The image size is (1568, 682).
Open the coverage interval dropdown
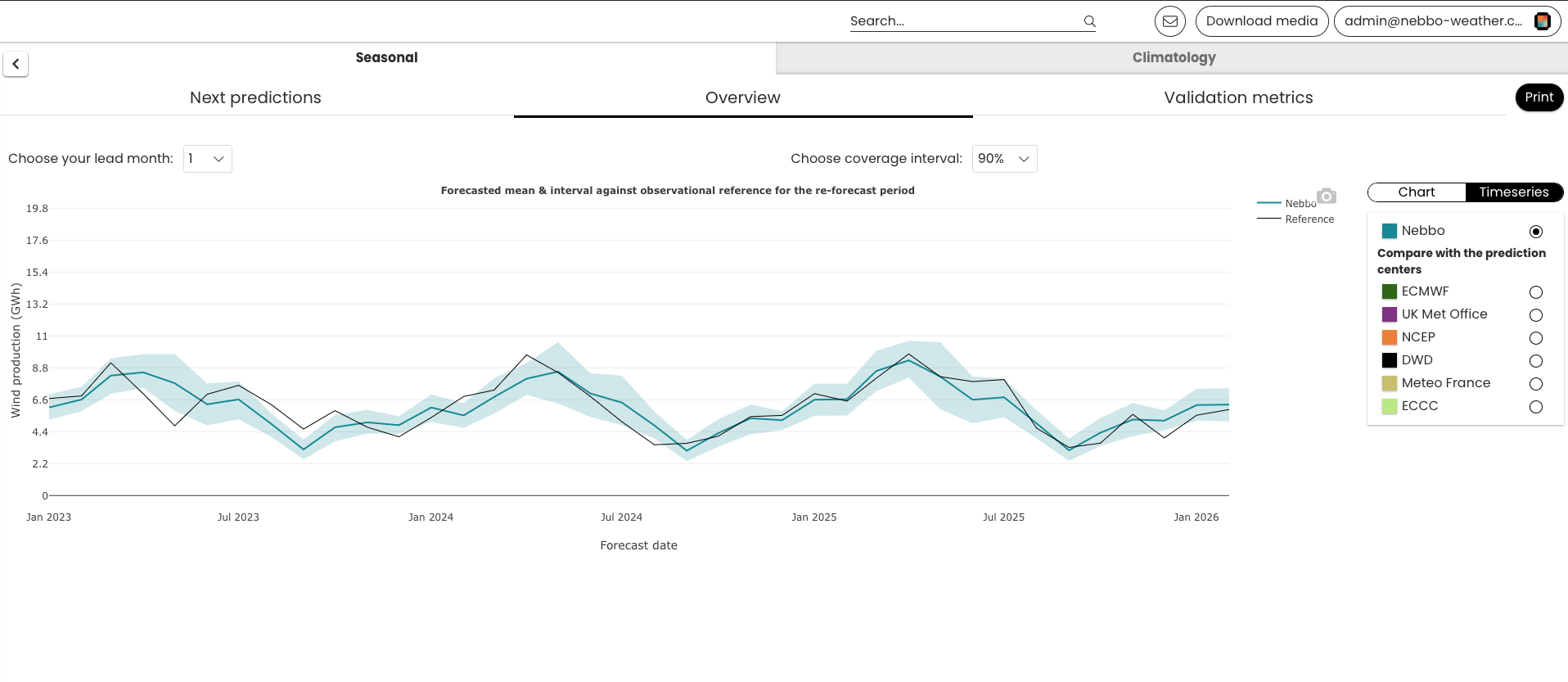point(1005,159)
